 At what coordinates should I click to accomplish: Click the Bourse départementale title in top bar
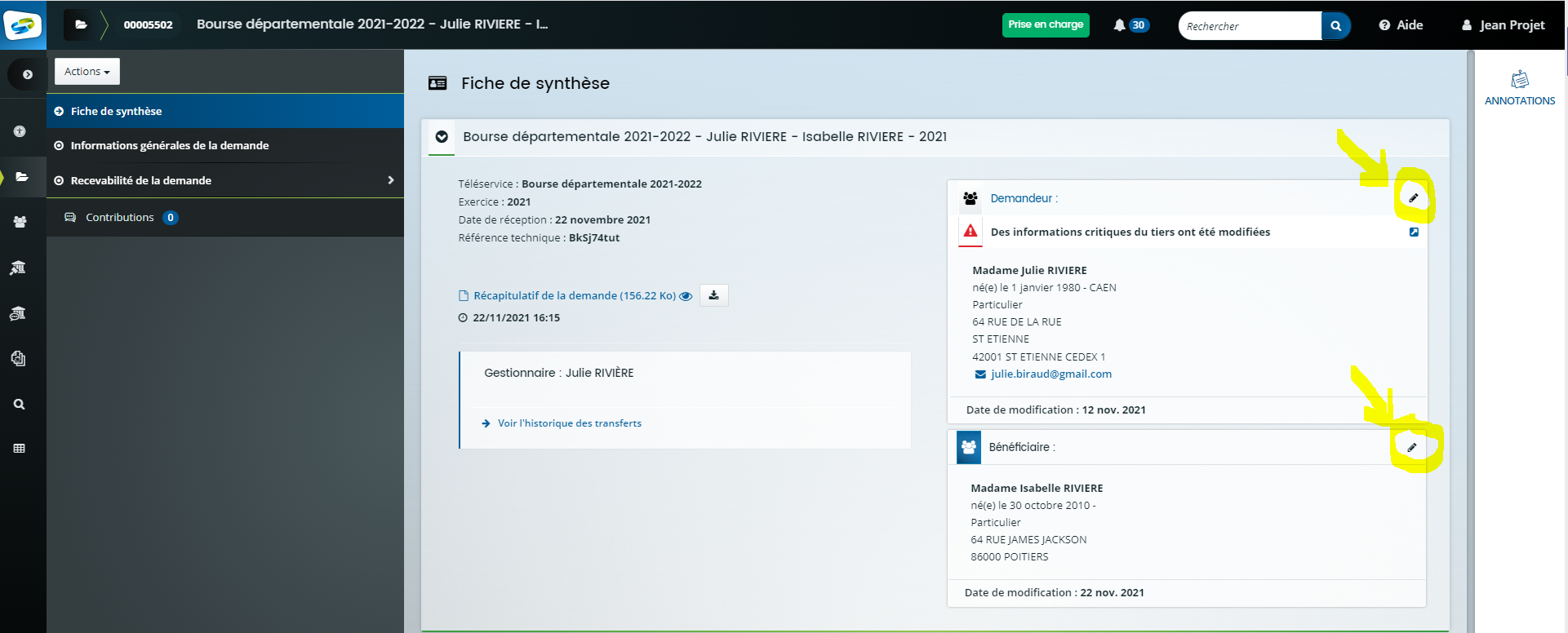tap(372, 24)
